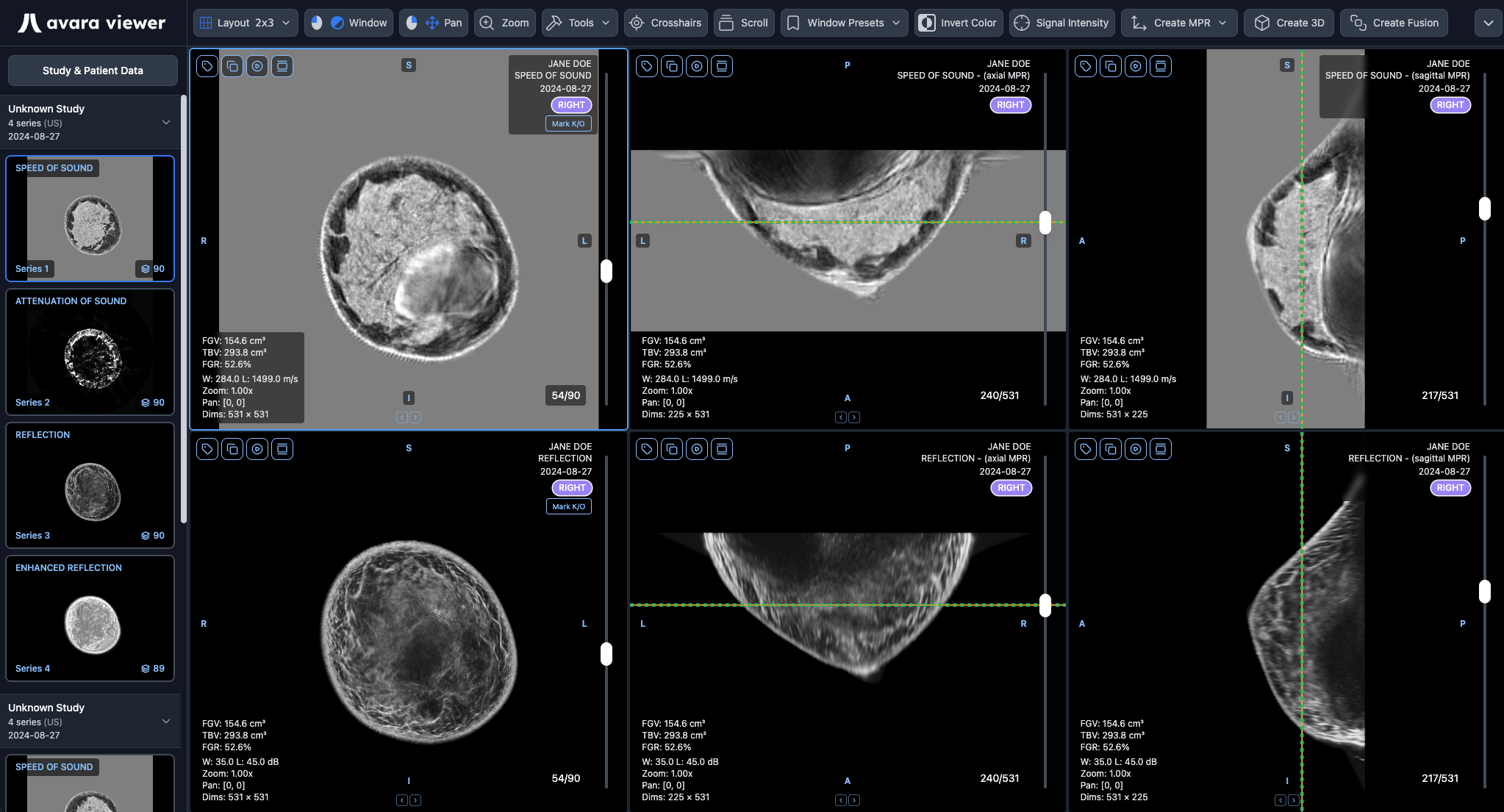Start cine playback in Speed of Sound main viewport
This screenshot has height=812, width=1504.
(257, 66)
